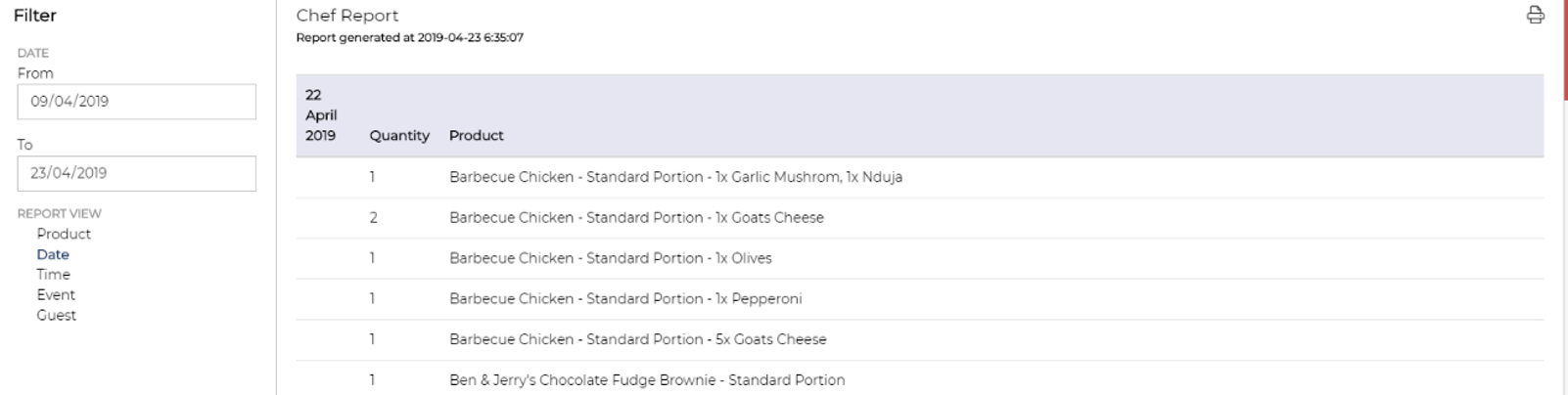Click the Quantity column header

point(399,136)
